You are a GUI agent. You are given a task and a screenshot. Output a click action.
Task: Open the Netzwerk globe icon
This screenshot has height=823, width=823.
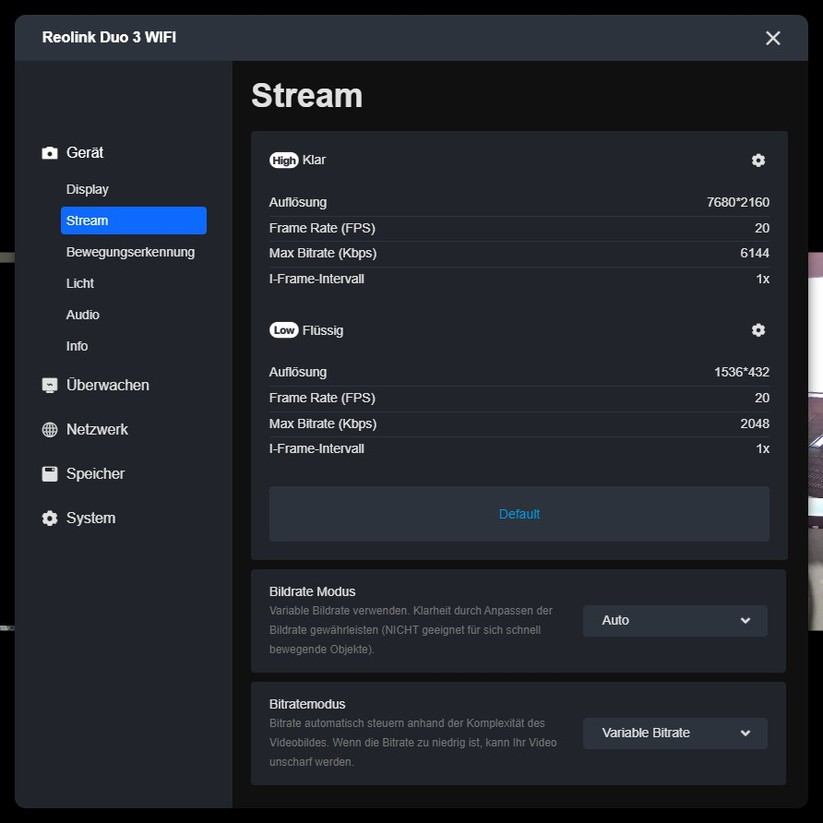pyautogui.click(x=48, y=429)
